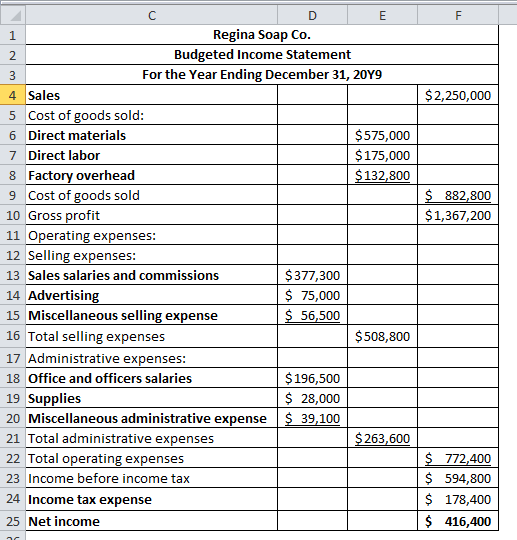Select the $56,500 cell
Image resolution: width=517 pixels, height=540 pixels.
(312, 315)
